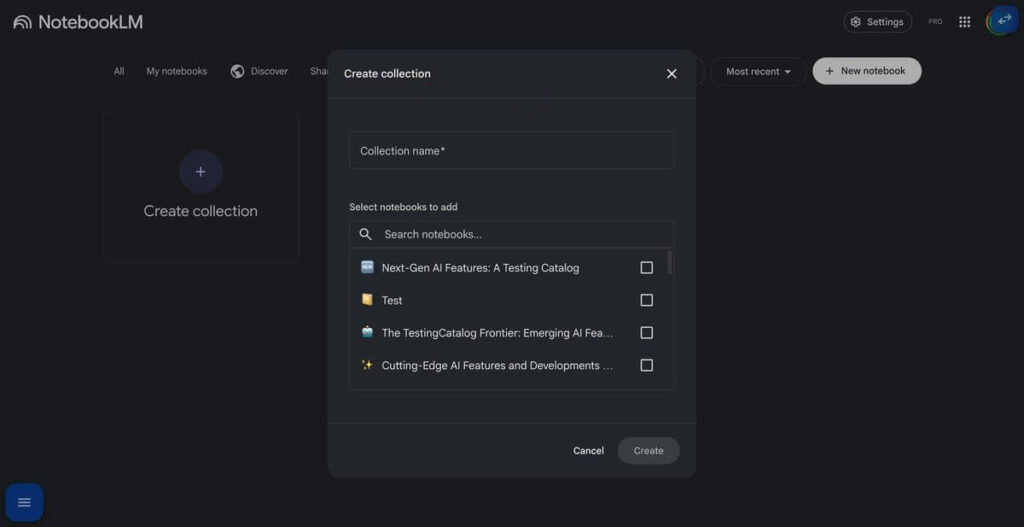Click the PRO badge label
This screenshot has width=1024, height=527.
point(935,22)
